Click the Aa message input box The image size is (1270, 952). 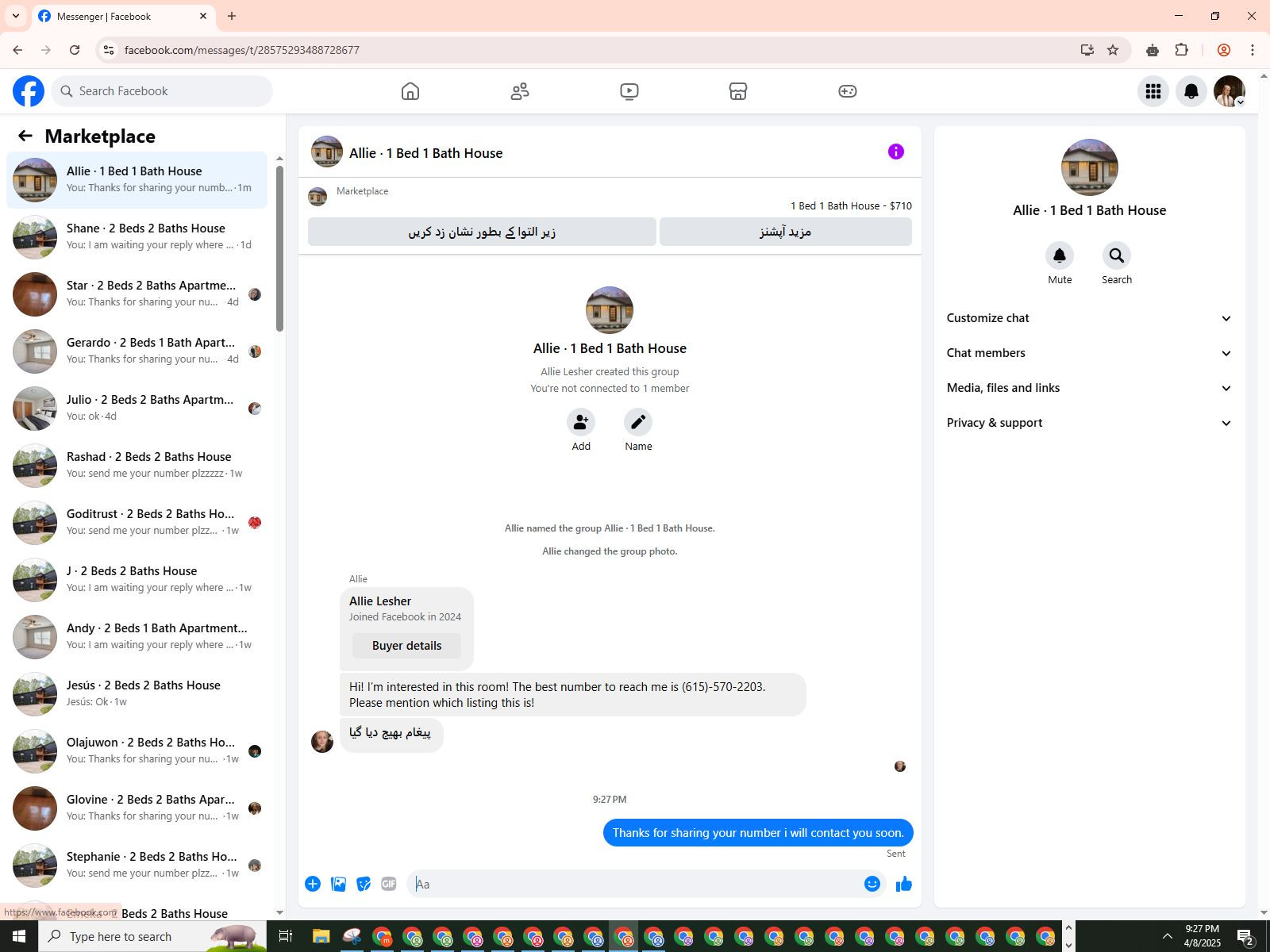[635, 884]
